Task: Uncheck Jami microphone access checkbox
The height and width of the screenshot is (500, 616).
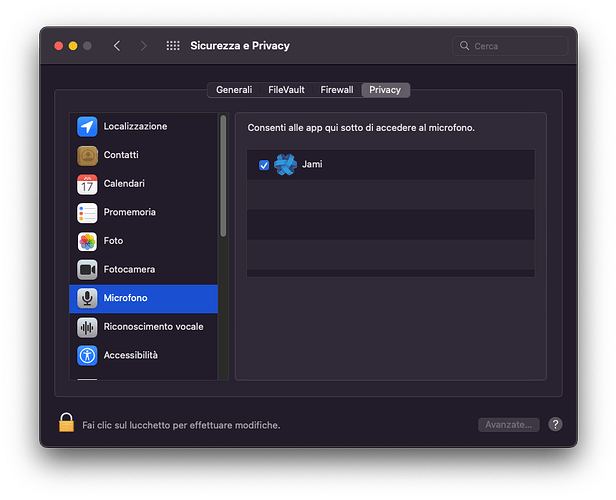Action: [x=264, y=165]
